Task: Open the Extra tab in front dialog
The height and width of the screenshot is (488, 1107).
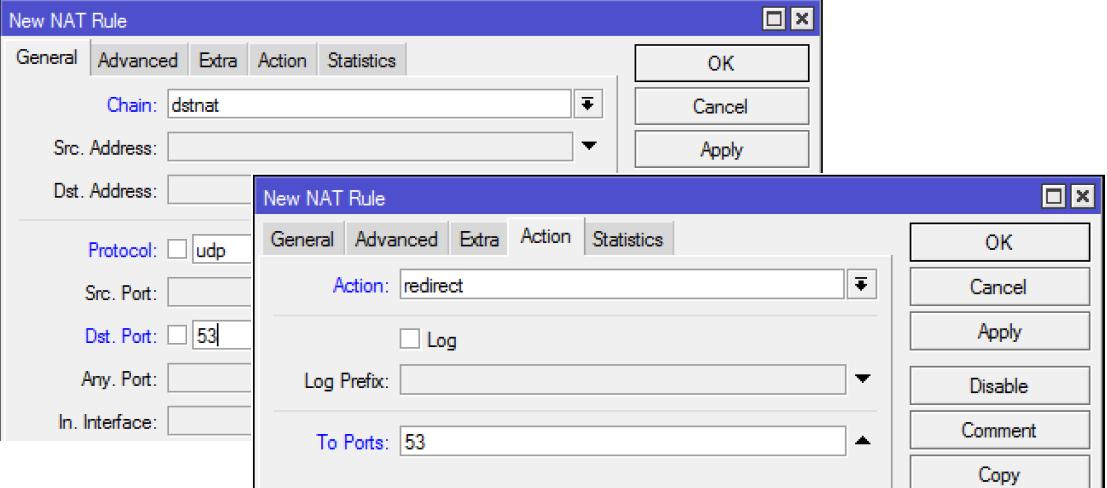Action: 478,240
